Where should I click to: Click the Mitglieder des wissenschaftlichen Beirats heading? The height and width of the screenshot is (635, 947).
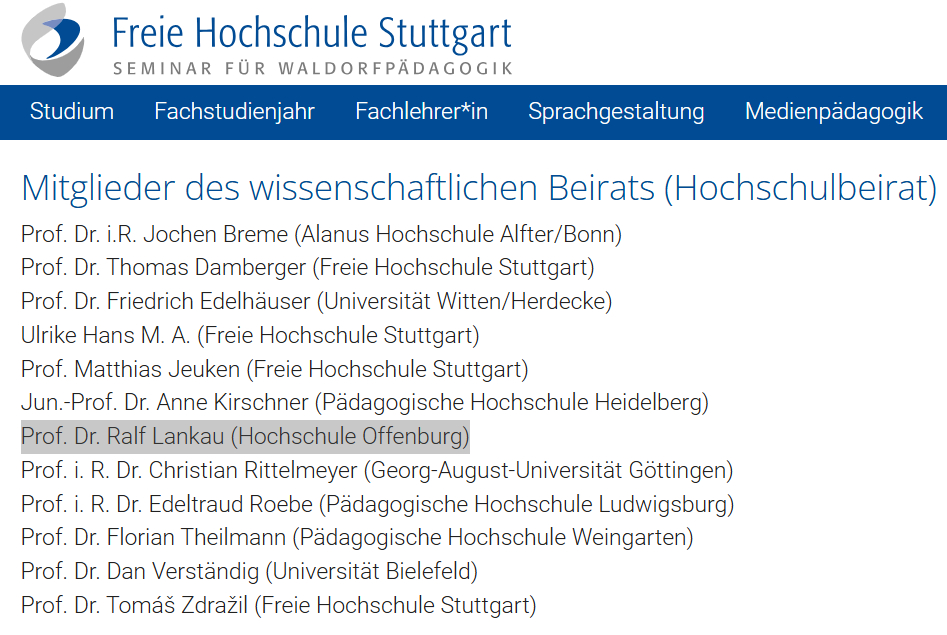(478, 188)
